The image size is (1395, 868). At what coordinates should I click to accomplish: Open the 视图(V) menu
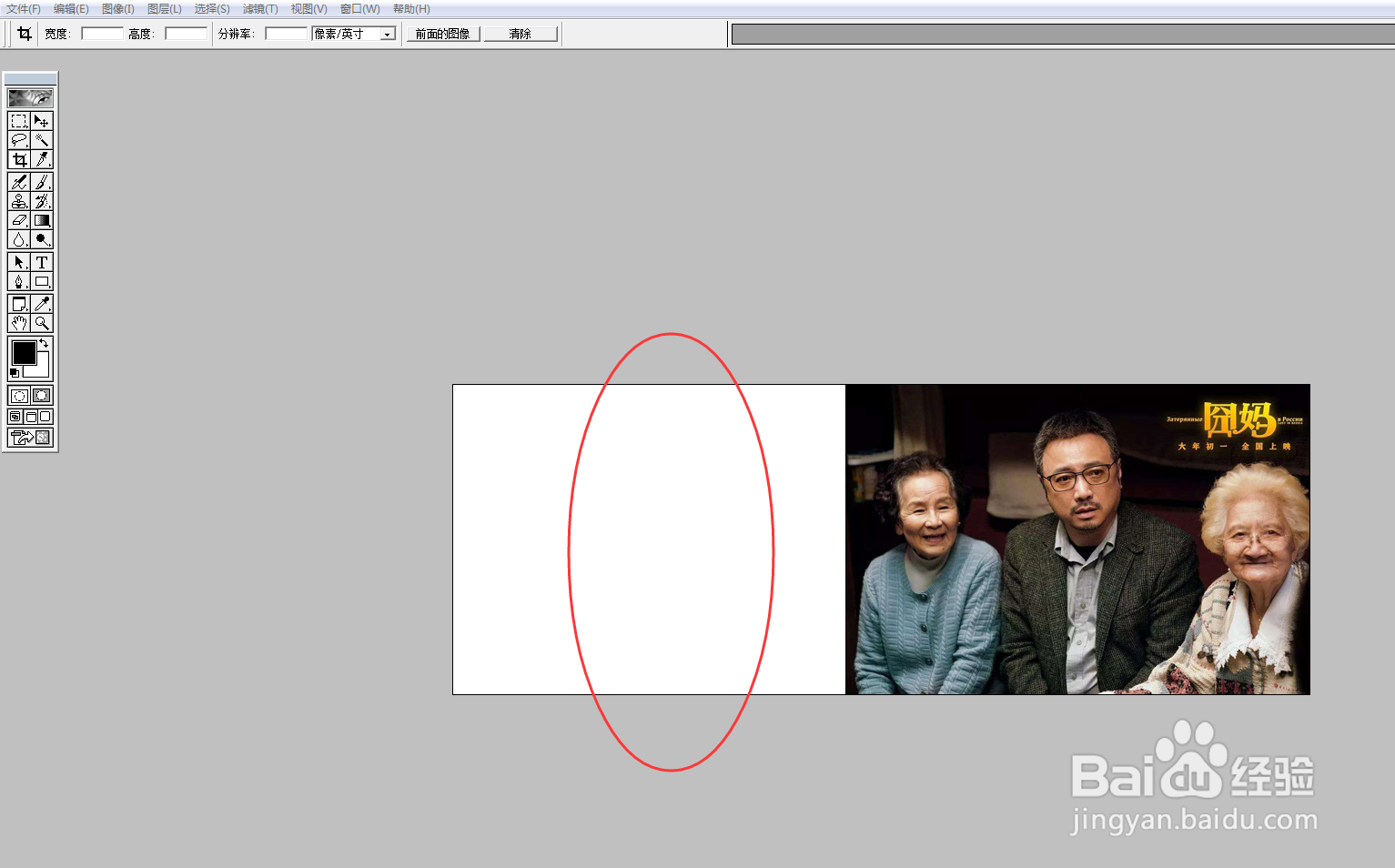(x=308, y=9)
